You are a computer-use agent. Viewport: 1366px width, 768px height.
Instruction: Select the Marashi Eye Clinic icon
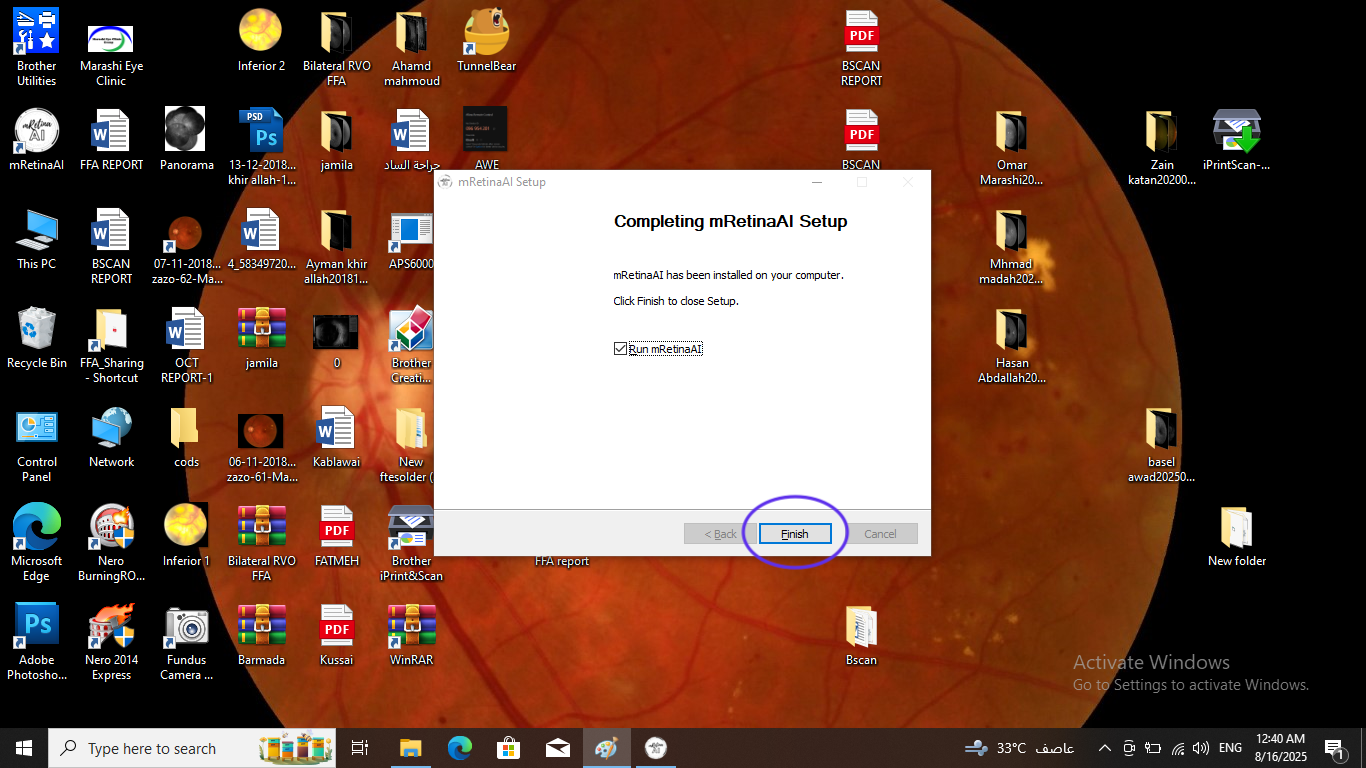(111, 39)
